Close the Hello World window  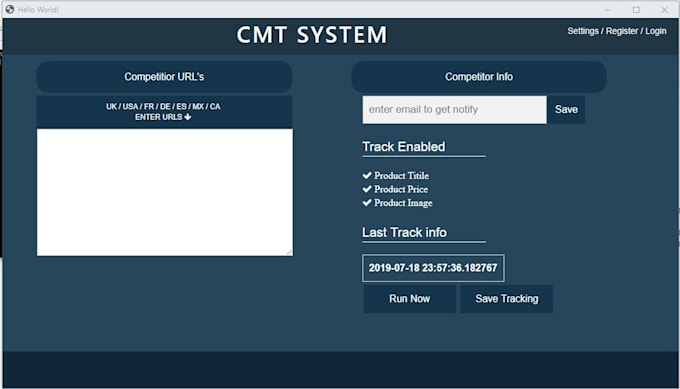click(664, 10)
